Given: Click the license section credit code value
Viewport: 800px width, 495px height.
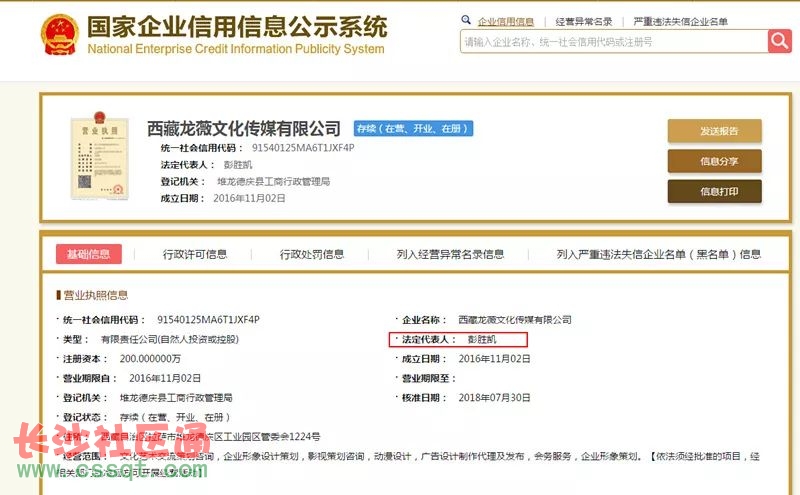Looking at the screenshot, I should 208,320.
